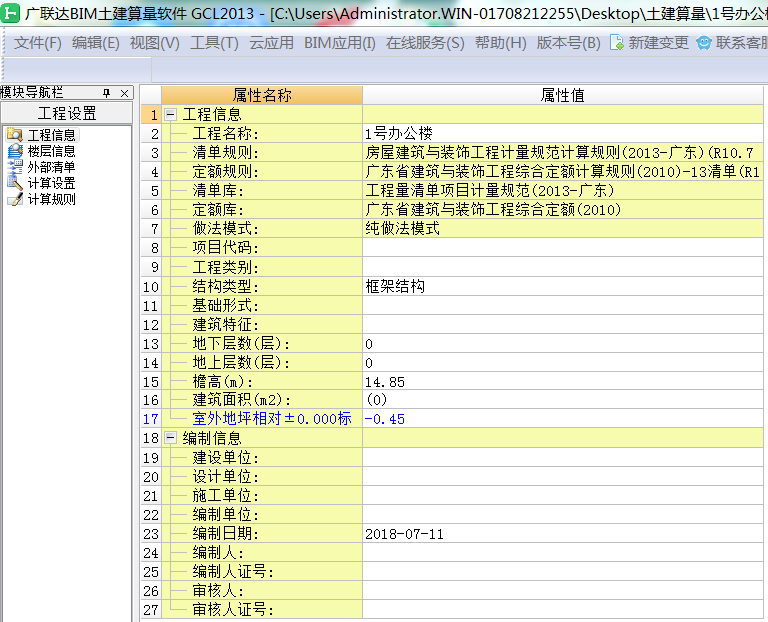Open the 版本号(B) menu
The image size is (768, 622).
(569, 43)
